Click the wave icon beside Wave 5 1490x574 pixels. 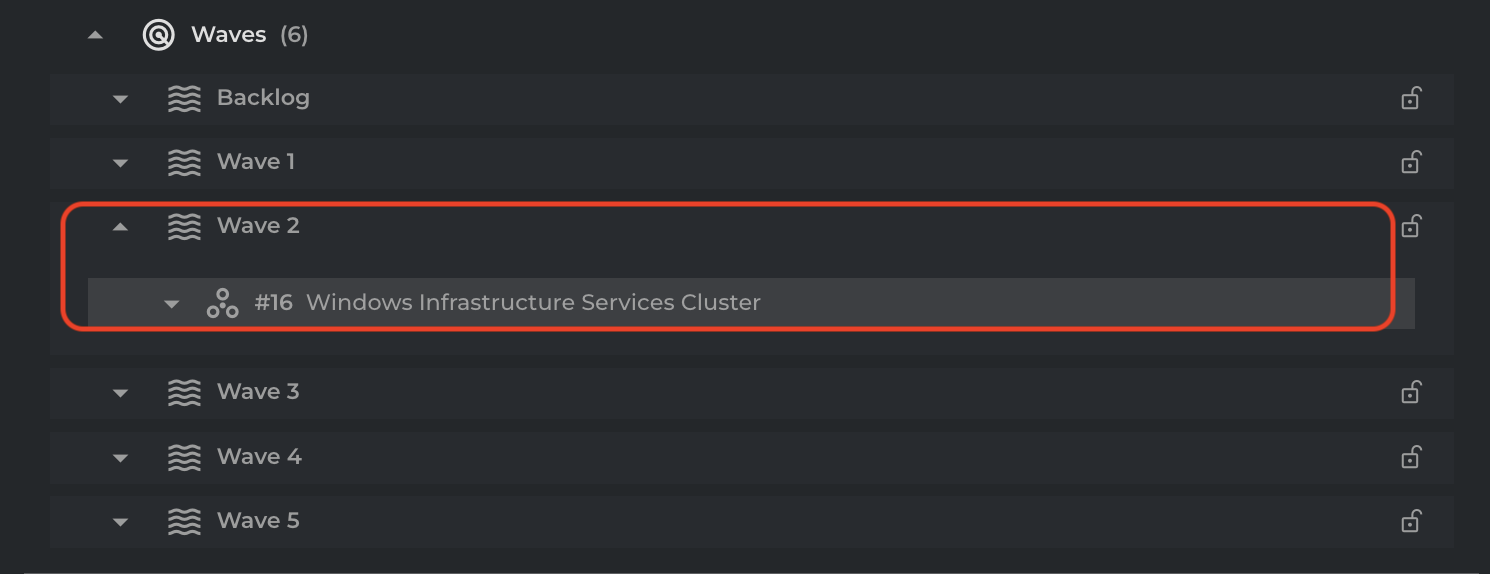[x=184, y=521]
